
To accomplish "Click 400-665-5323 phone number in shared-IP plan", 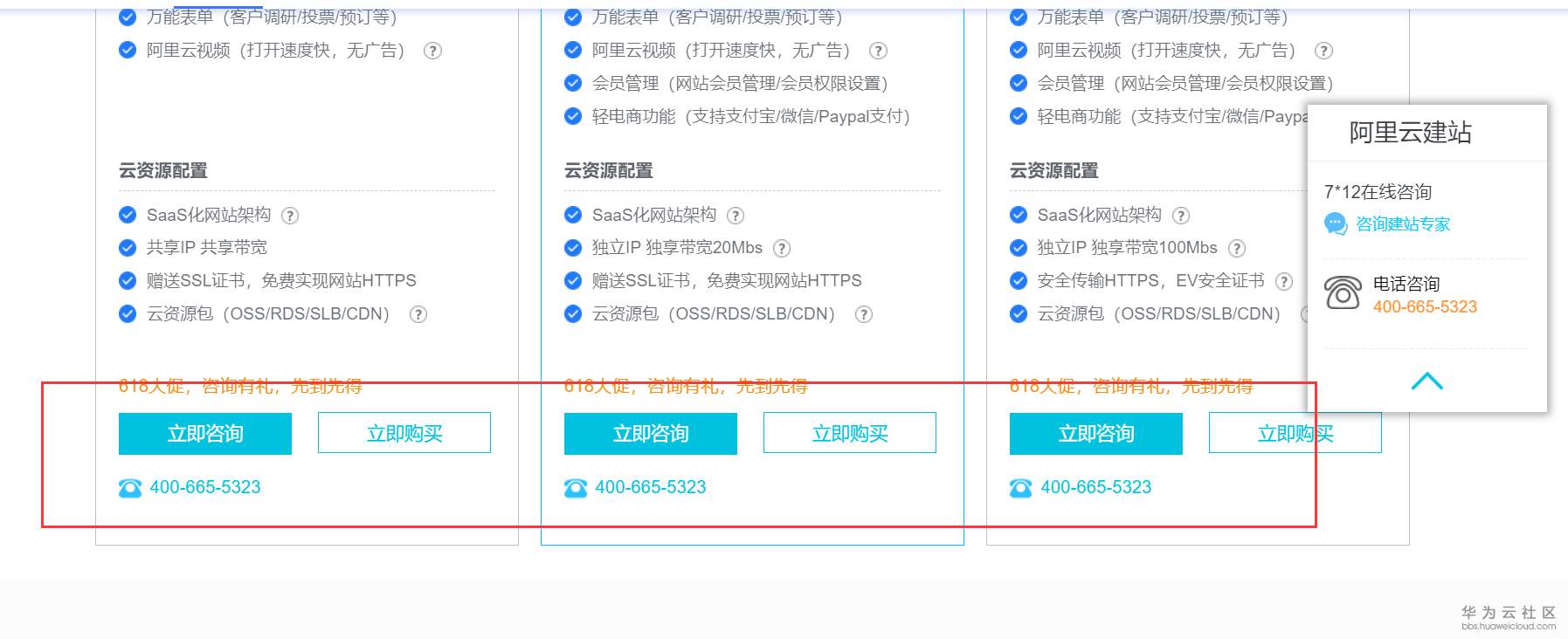I will 205,487.
